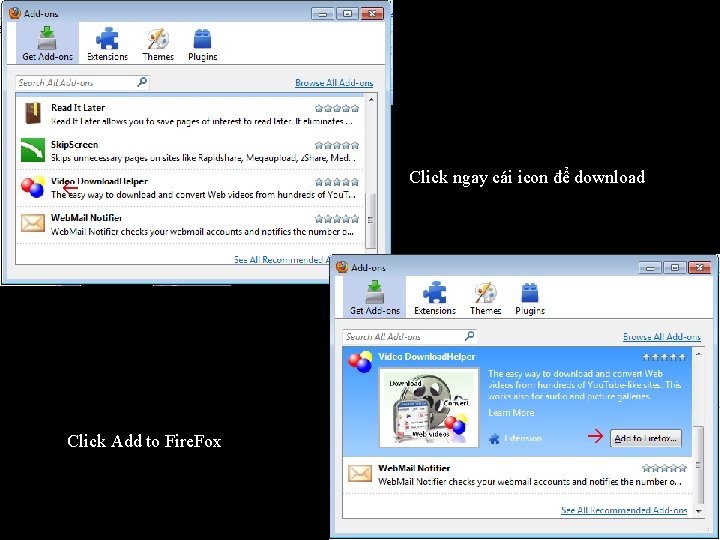Click scrollbar thumb in lower window list

[698, 465]
